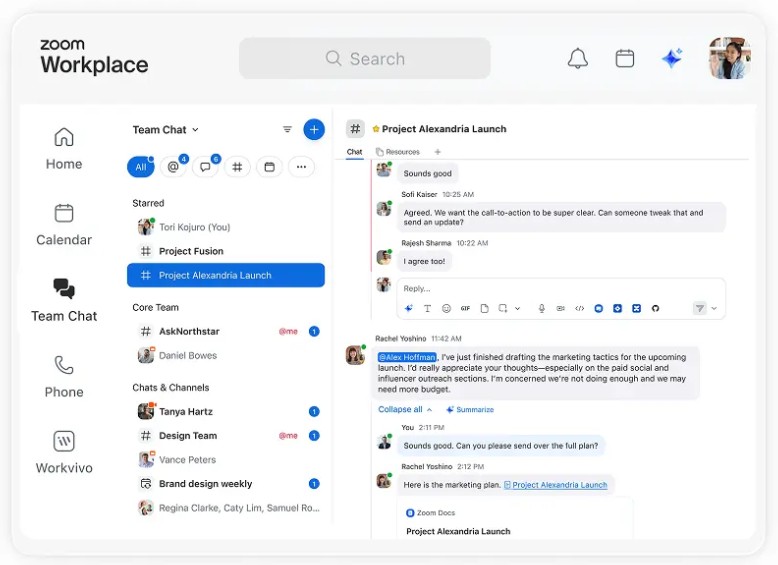Open the calendar icon in the top bar
The width and height of the screenshot is (778, 565).
(625, 59)
